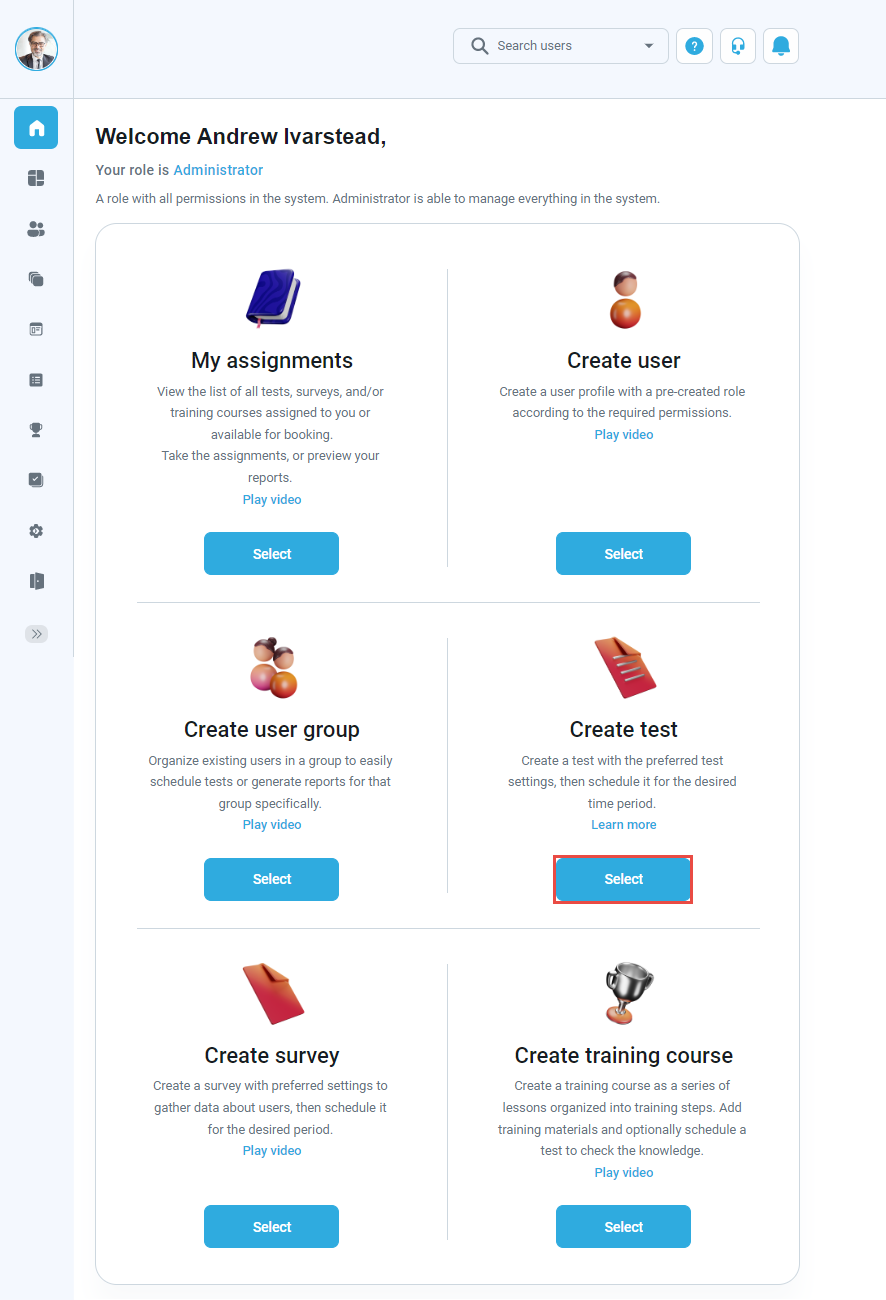Open the Administrator role link

tap(218, 170)
